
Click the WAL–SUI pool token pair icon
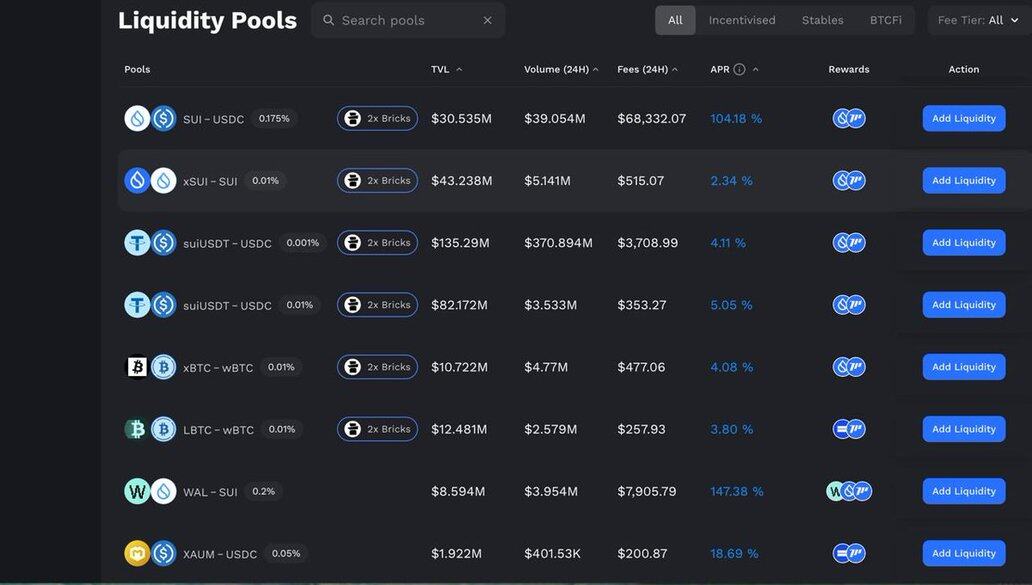tap(150, 491)
